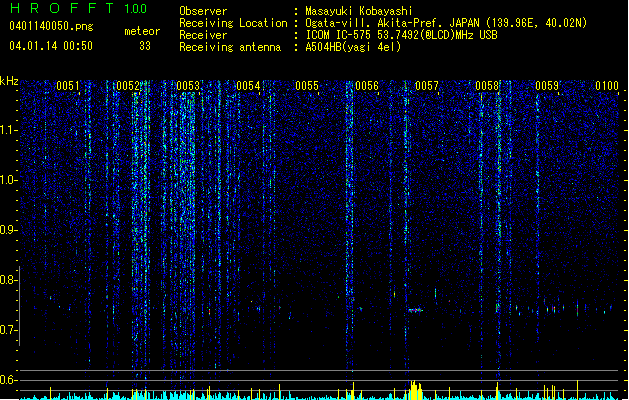Click the 'Receiver' field label
Viewport: 629px width, 400px height.
[203, 35]
